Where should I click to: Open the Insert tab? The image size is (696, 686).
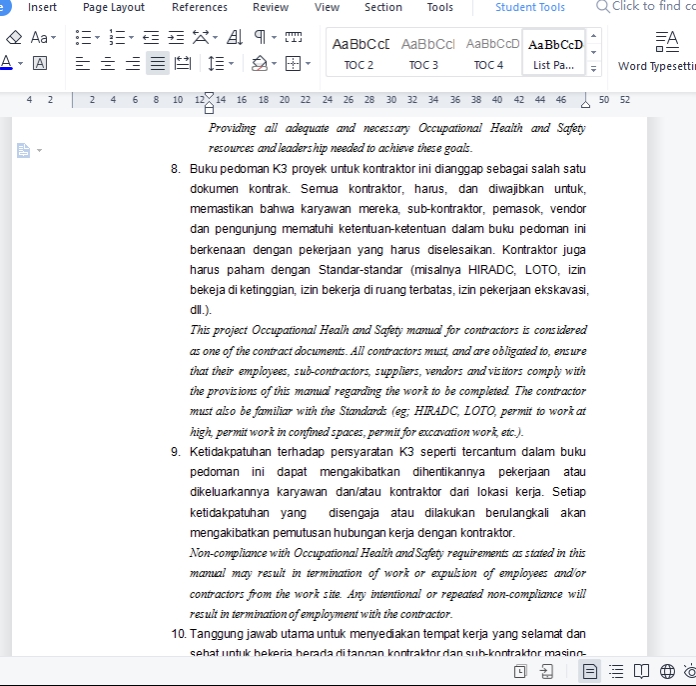42,7
